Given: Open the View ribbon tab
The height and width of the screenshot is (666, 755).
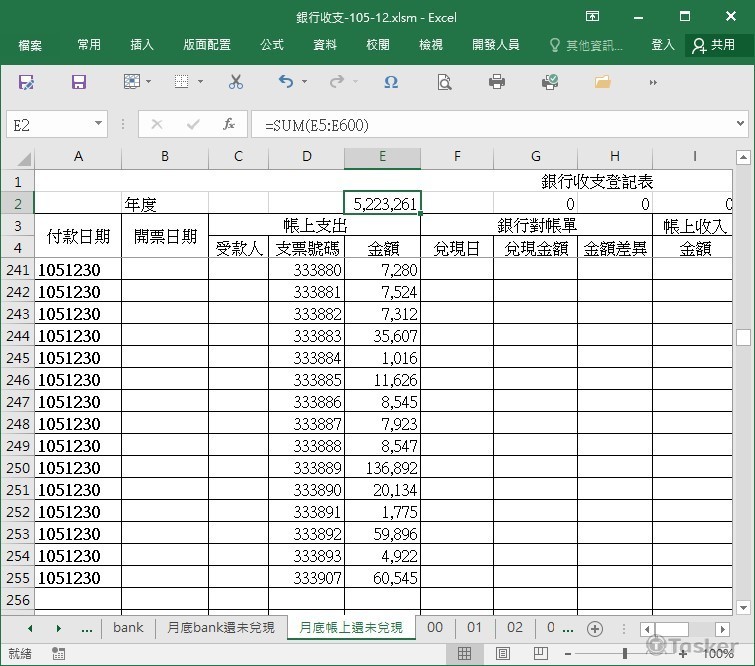Looking at the screenshot, I should point(431,45).
